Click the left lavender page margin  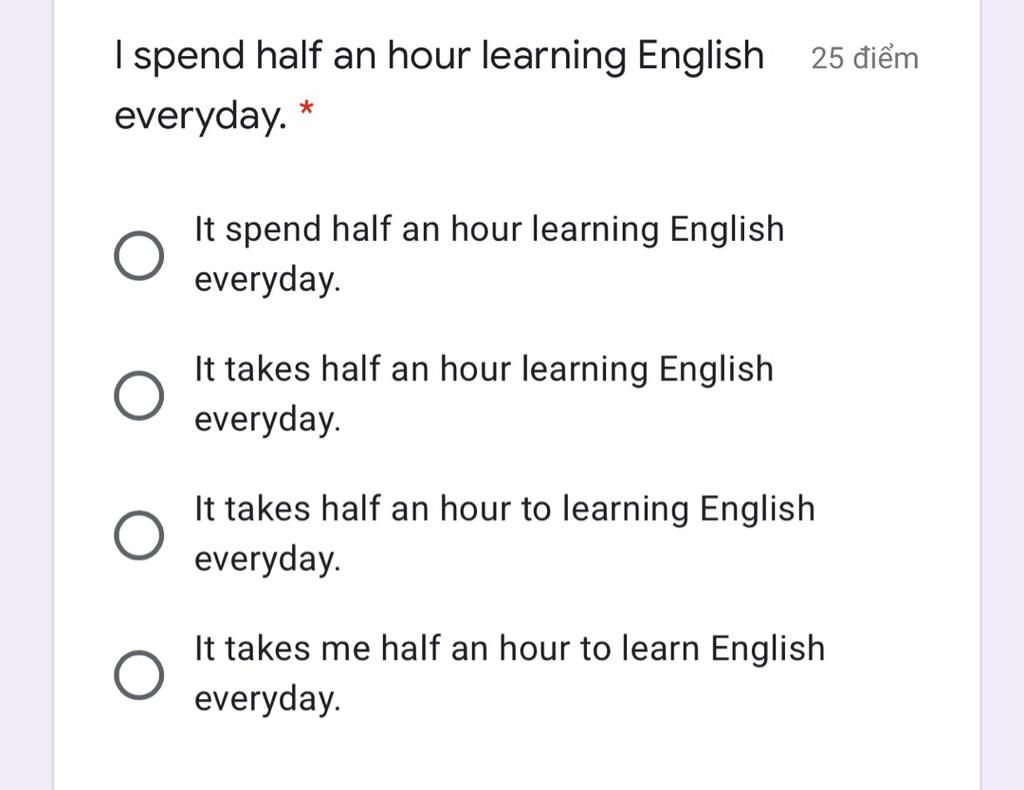pos(26,400)
